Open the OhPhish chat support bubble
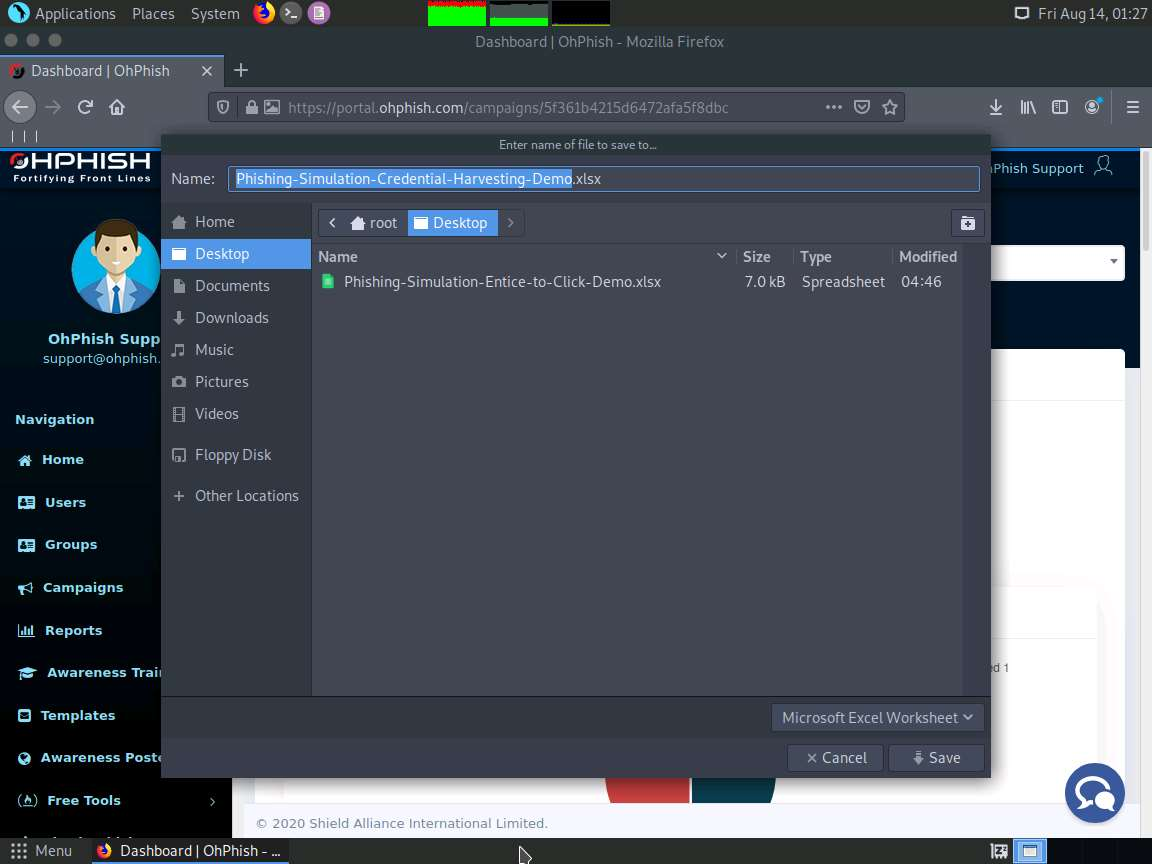 coord(1095,793)
